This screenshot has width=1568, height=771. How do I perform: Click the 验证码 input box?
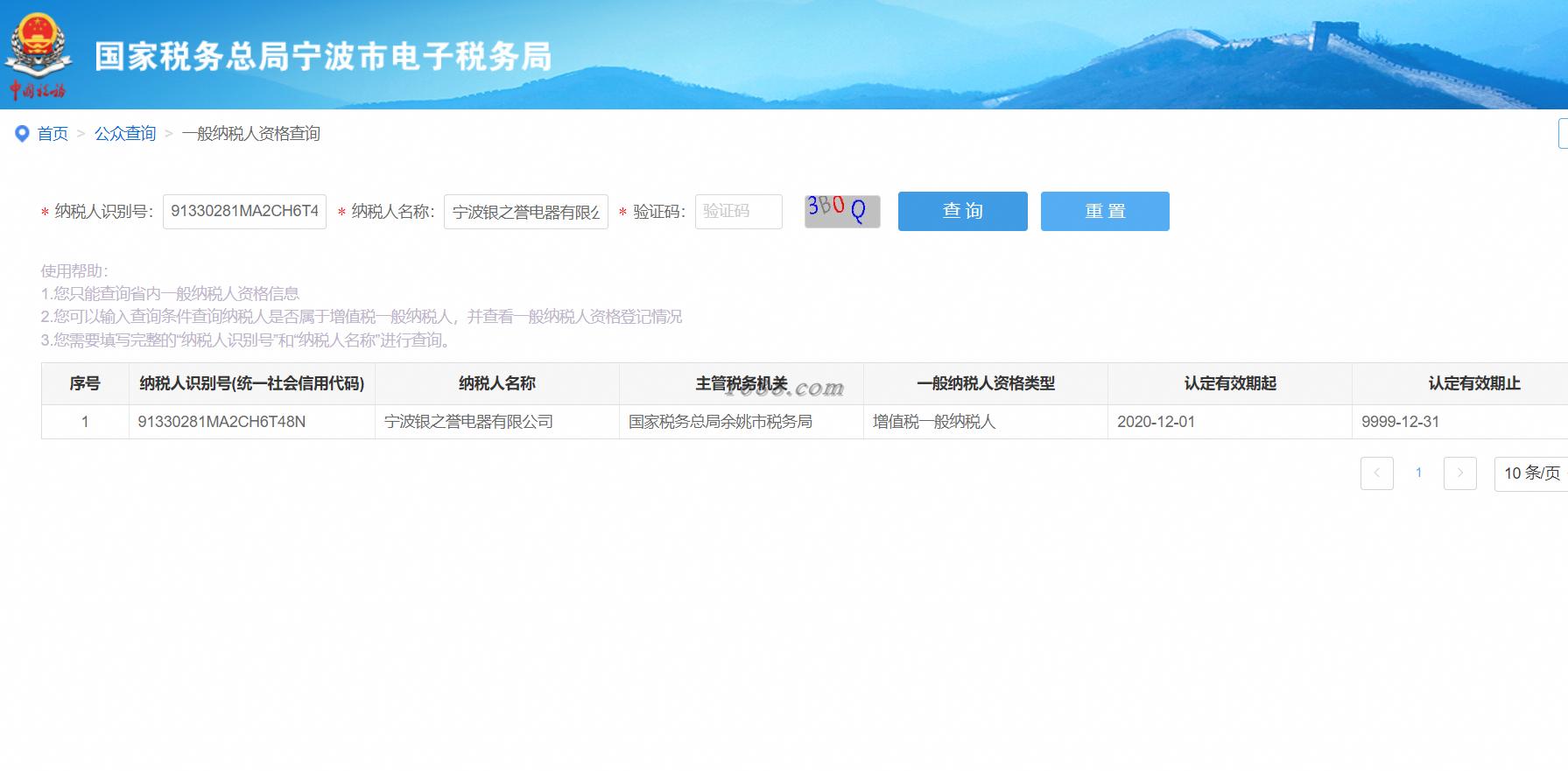coord(739,212)
